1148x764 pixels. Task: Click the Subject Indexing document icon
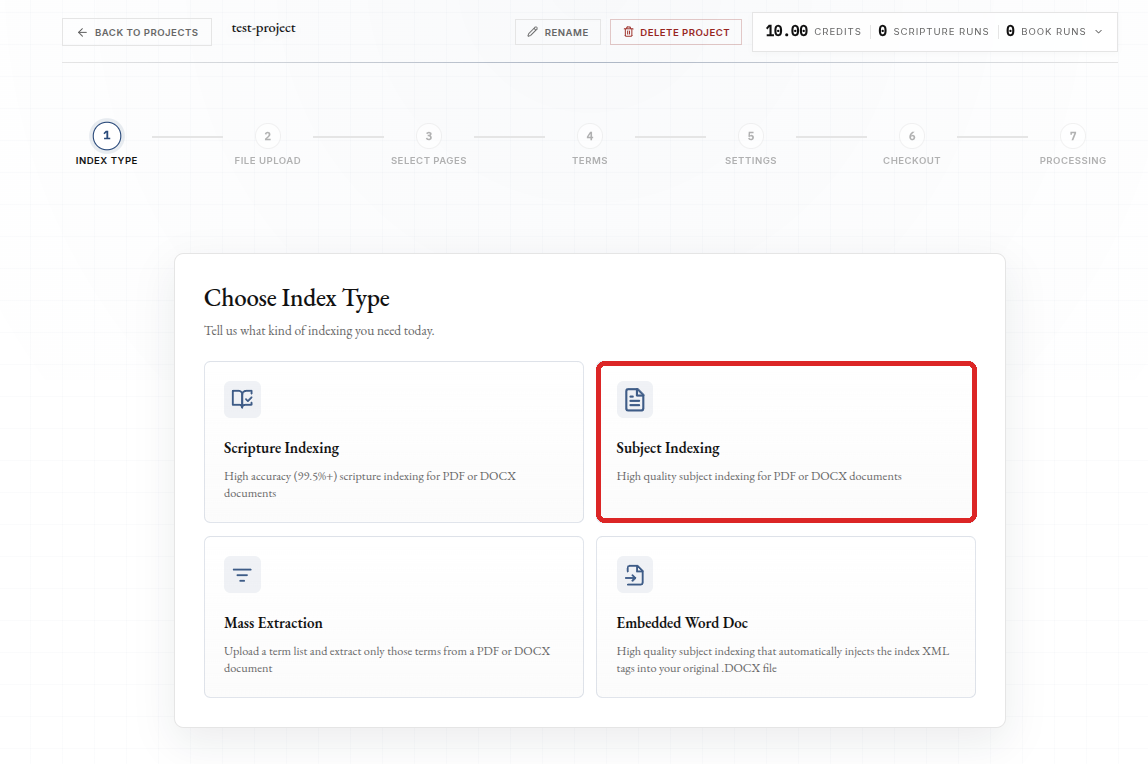pos(635,400)
